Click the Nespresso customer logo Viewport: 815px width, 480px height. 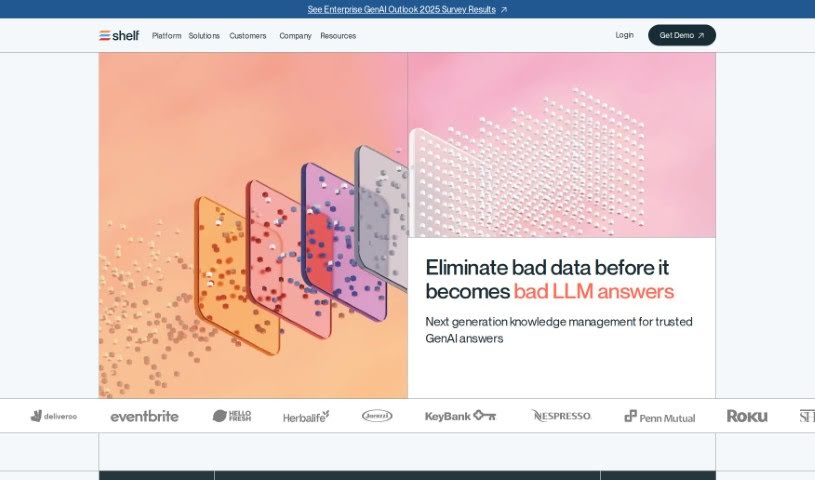click(x=561, y=416)
